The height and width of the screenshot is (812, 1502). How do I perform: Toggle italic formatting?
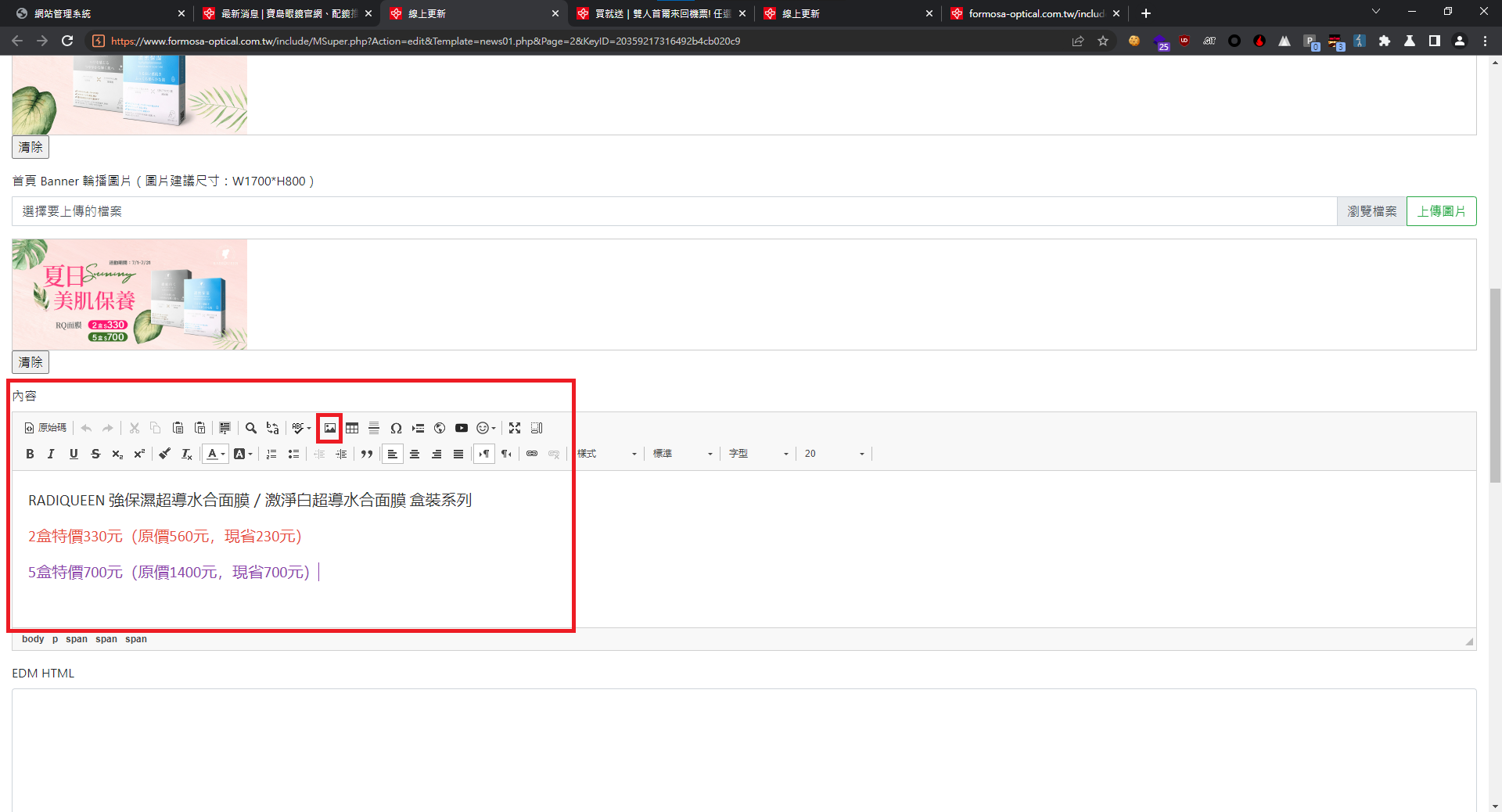click(x=52, y=454)
